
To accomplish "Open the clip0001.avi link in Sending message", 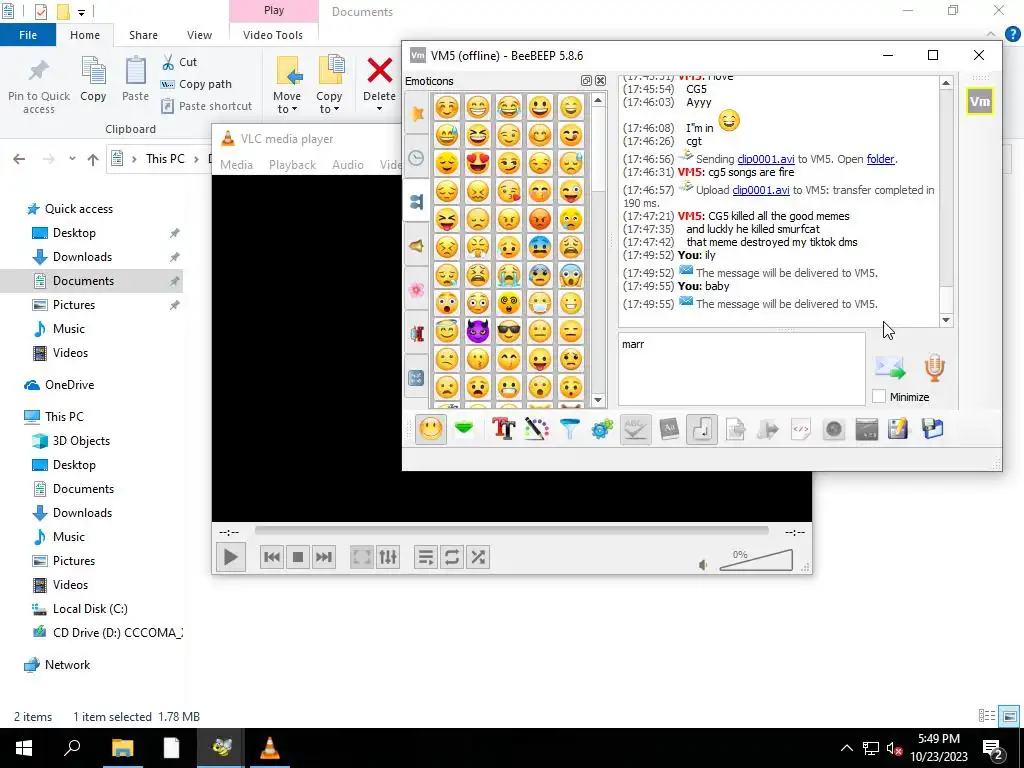I will (765, 159).
